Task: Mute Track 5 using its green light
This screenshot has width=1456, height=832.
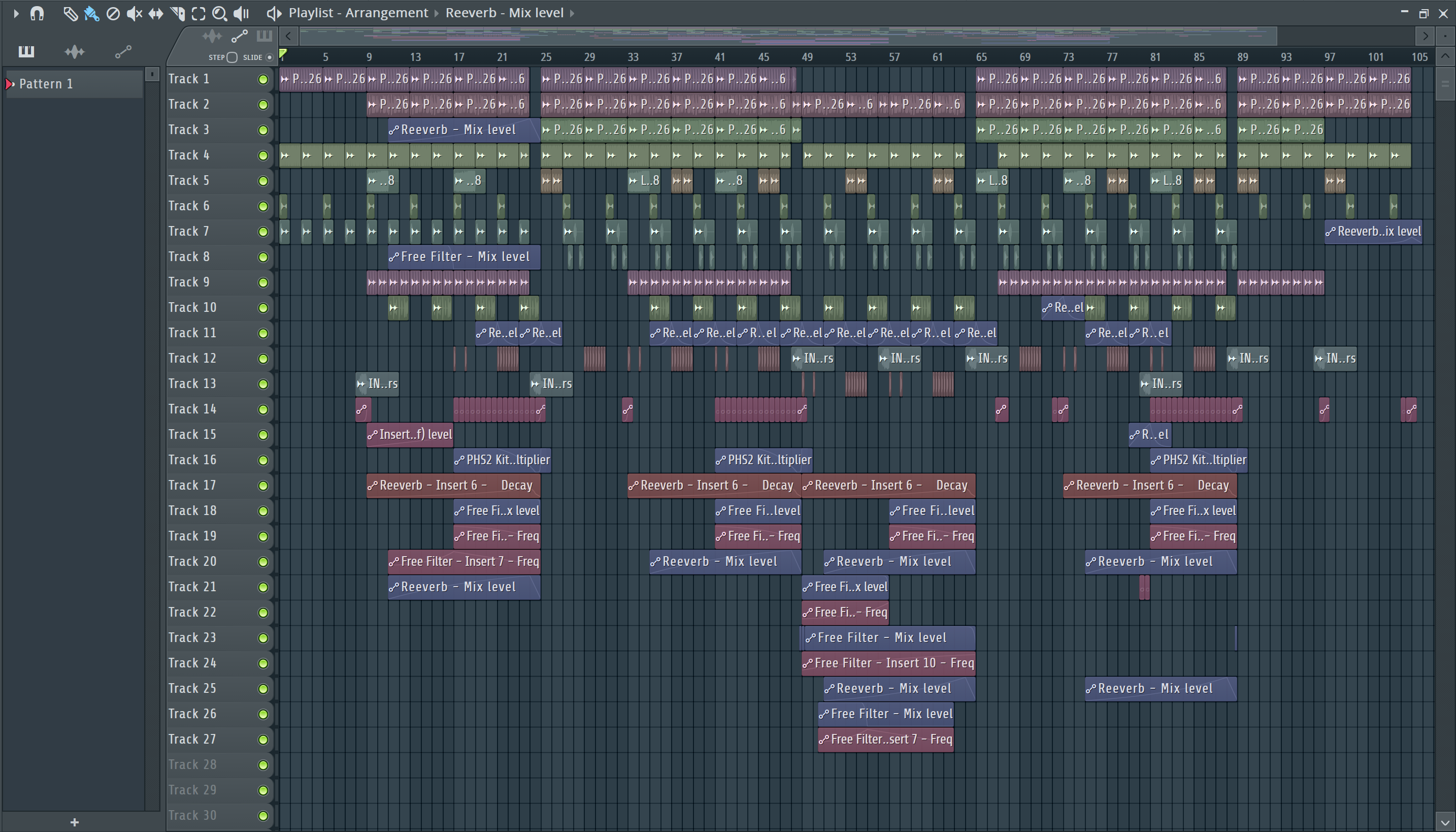Action: coord(263,181)
